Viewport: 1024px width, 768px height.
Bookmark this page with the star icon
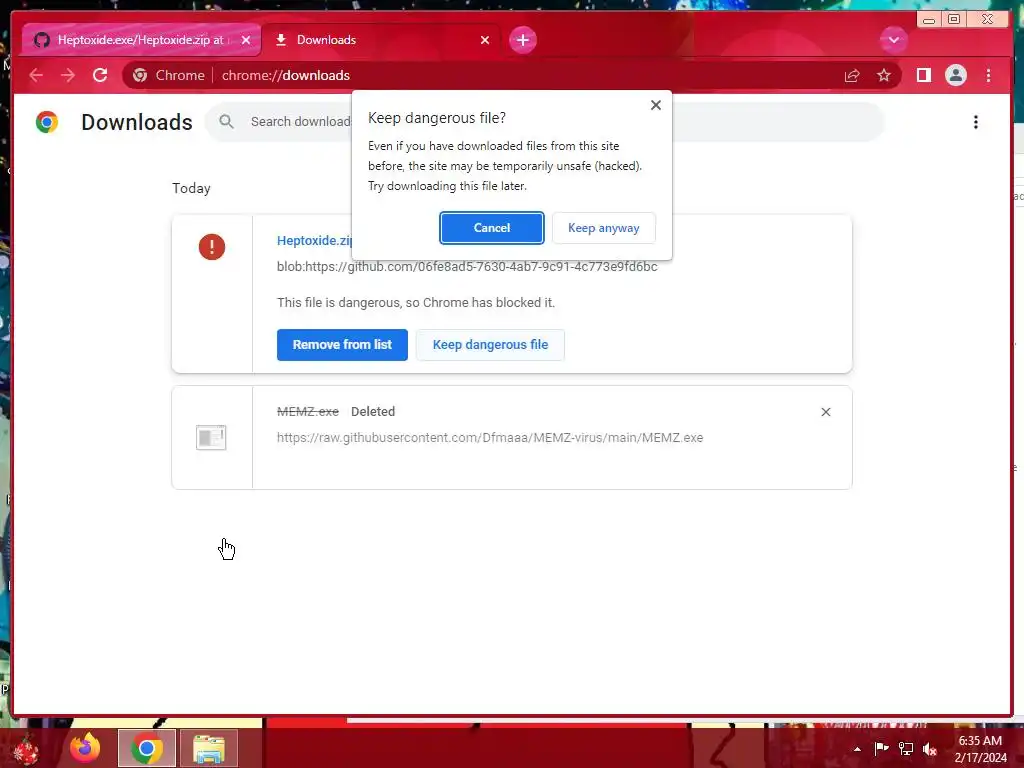[x=884, y=75]
